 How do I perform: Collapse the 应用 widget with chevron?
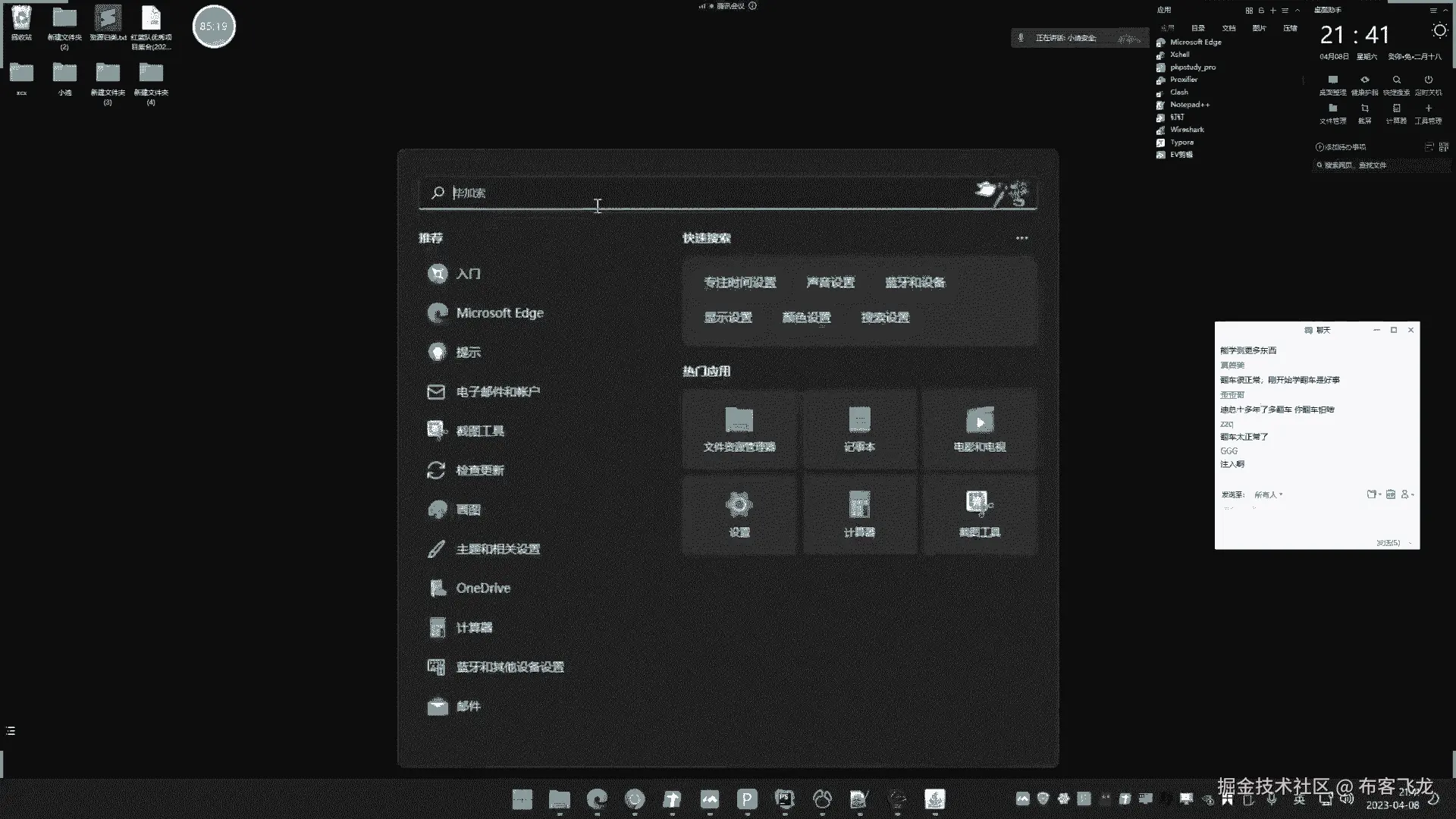pos(1298,11)
